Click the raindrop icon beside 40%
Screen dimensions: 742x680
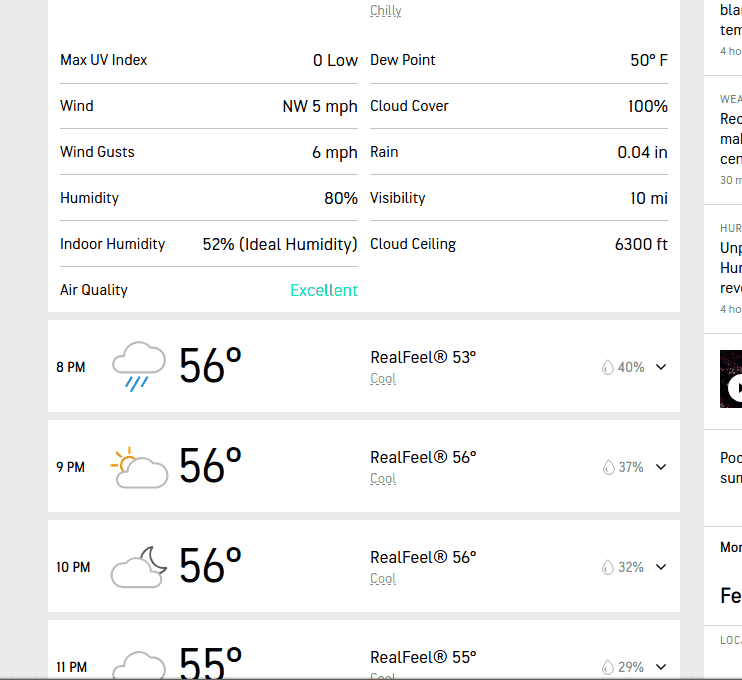click(608, 367)
